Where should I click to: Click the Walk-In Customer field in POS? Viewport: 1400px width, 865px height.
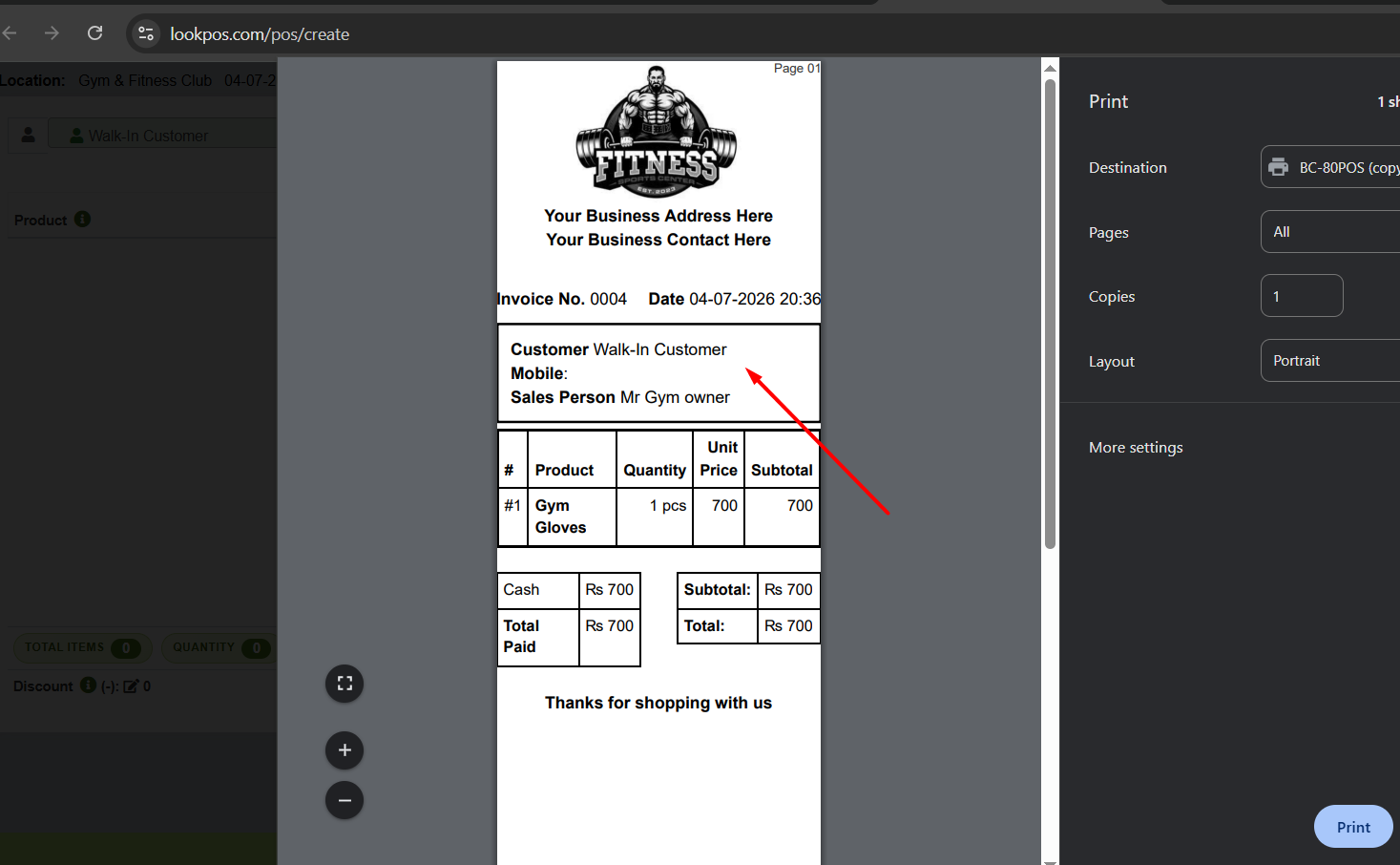point(162,136)
